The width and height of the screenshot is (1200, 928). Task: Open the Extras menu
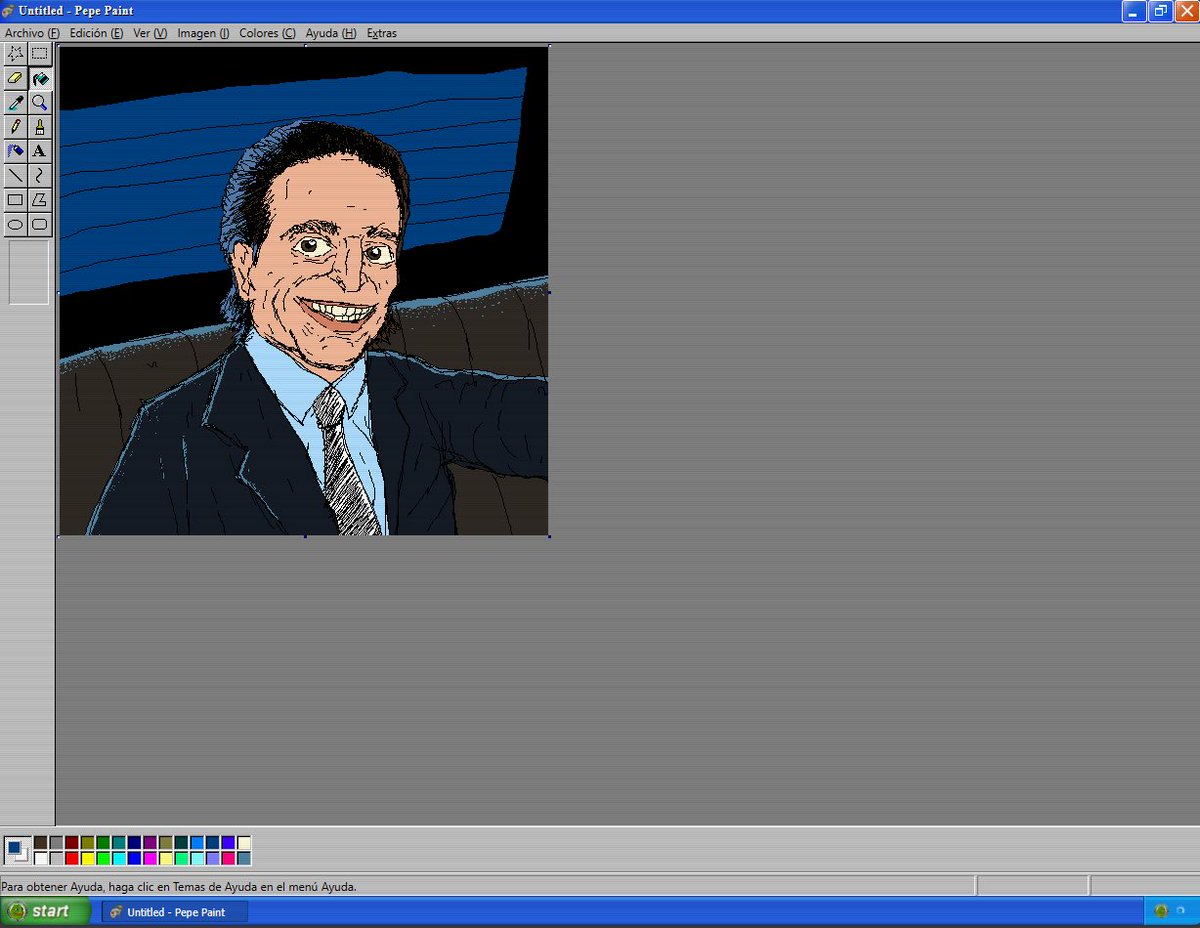381,33
